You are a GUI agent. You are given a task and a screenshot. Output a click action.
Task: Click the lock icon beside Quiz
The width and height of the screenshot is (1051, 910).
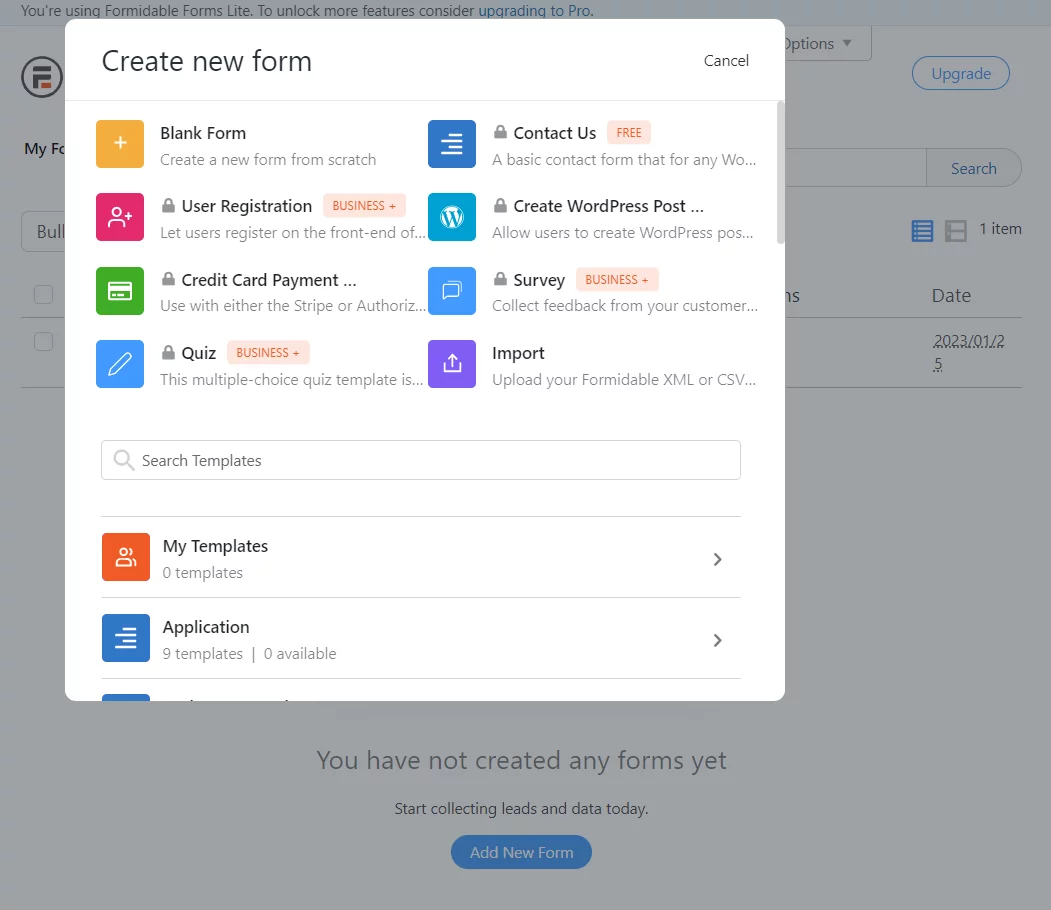168,351
